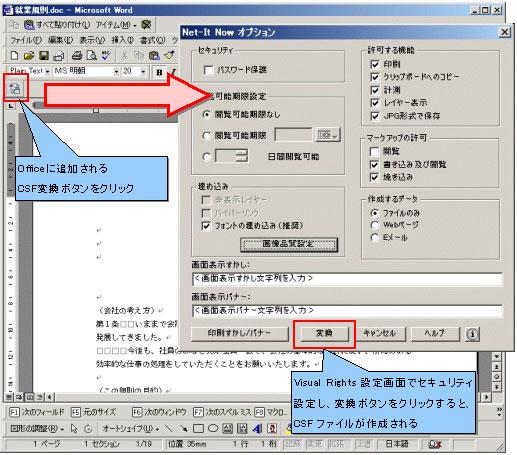Screen dimensions: 517x455
Task: Open the 表示 menu
Action: coord(92,40)
